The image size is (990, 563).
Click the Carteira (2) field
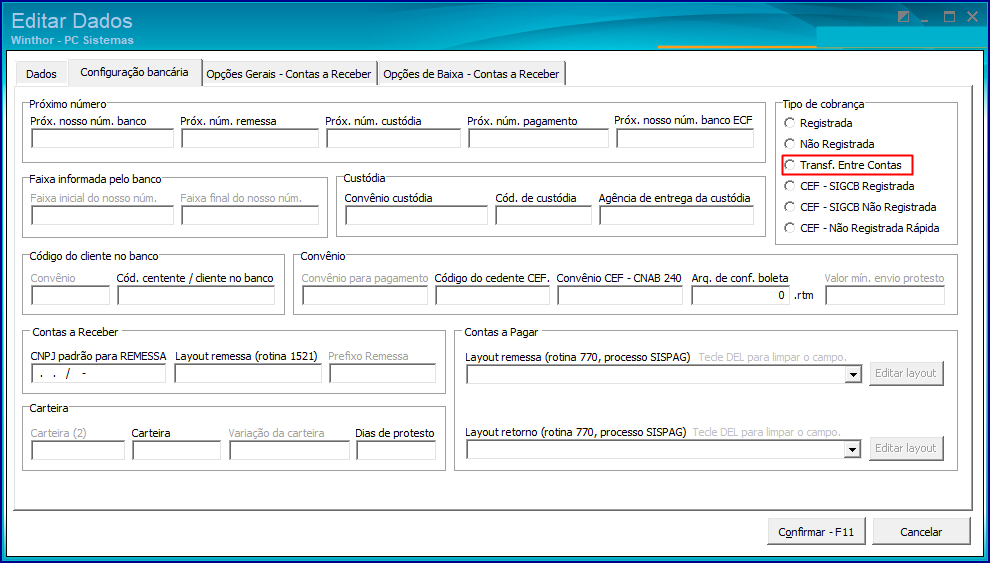[x=78, y=451]
